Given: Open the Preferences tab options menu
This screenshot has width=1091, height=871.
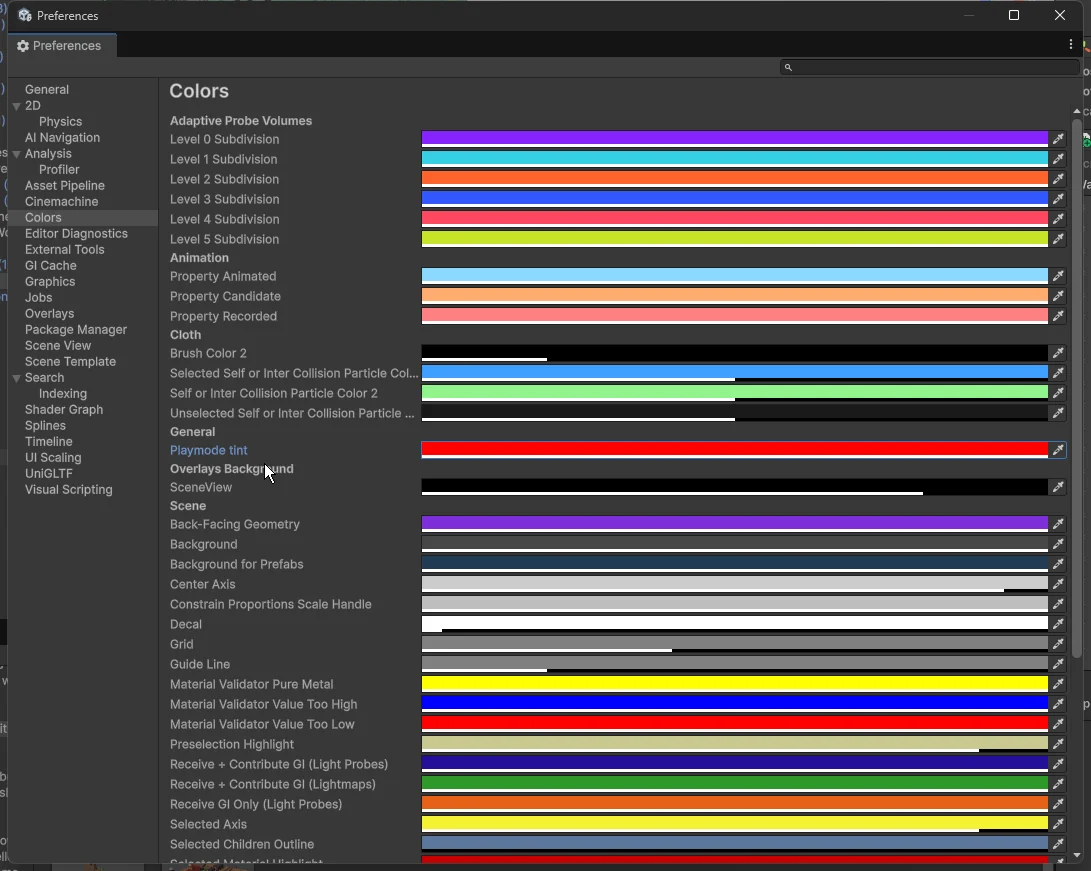Looking at the screenshot, I should [x=1071, y=45].
